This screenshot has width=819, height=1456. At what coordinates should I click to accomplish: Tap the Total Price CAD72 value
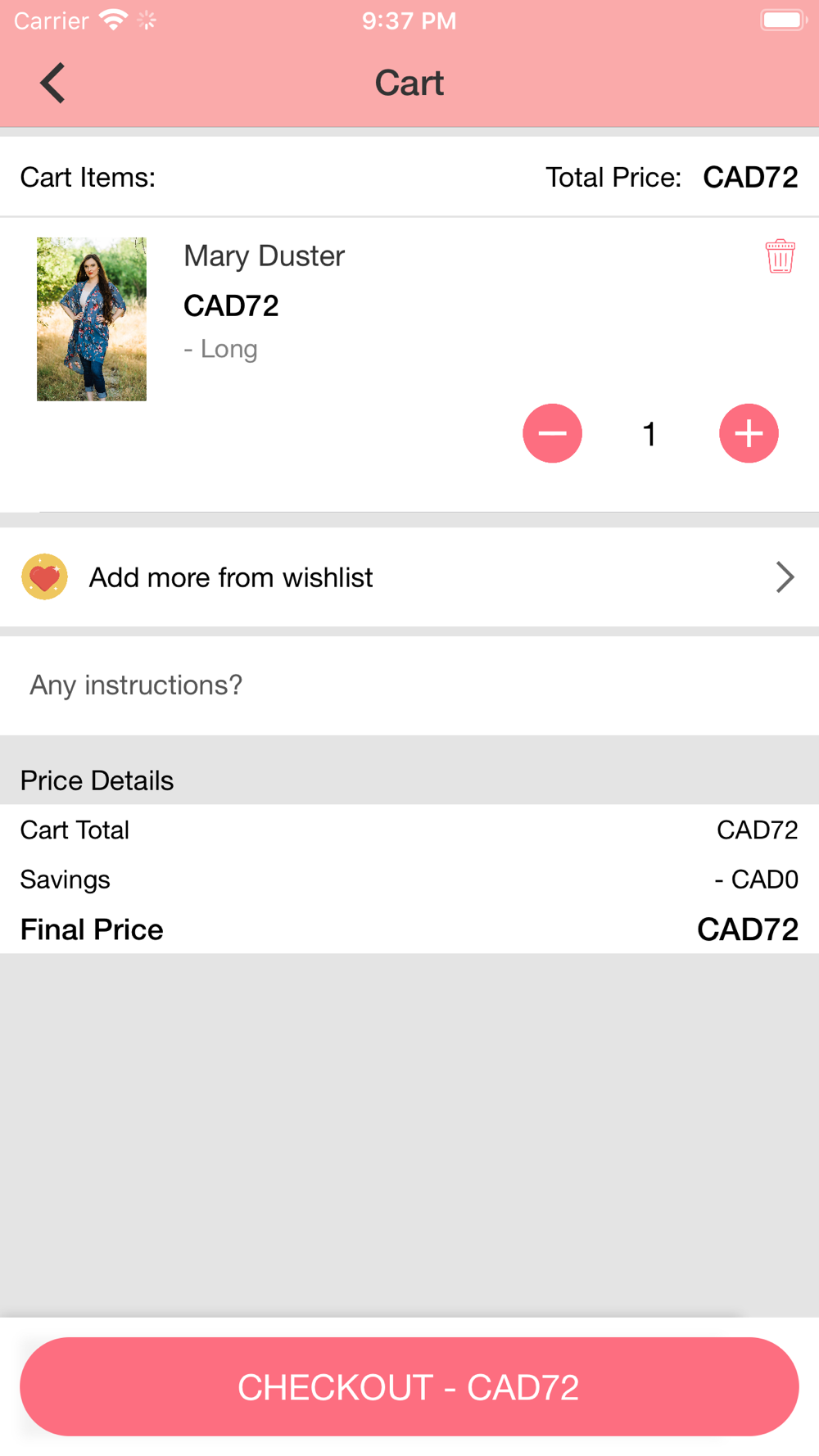click(x=750, y=177)
